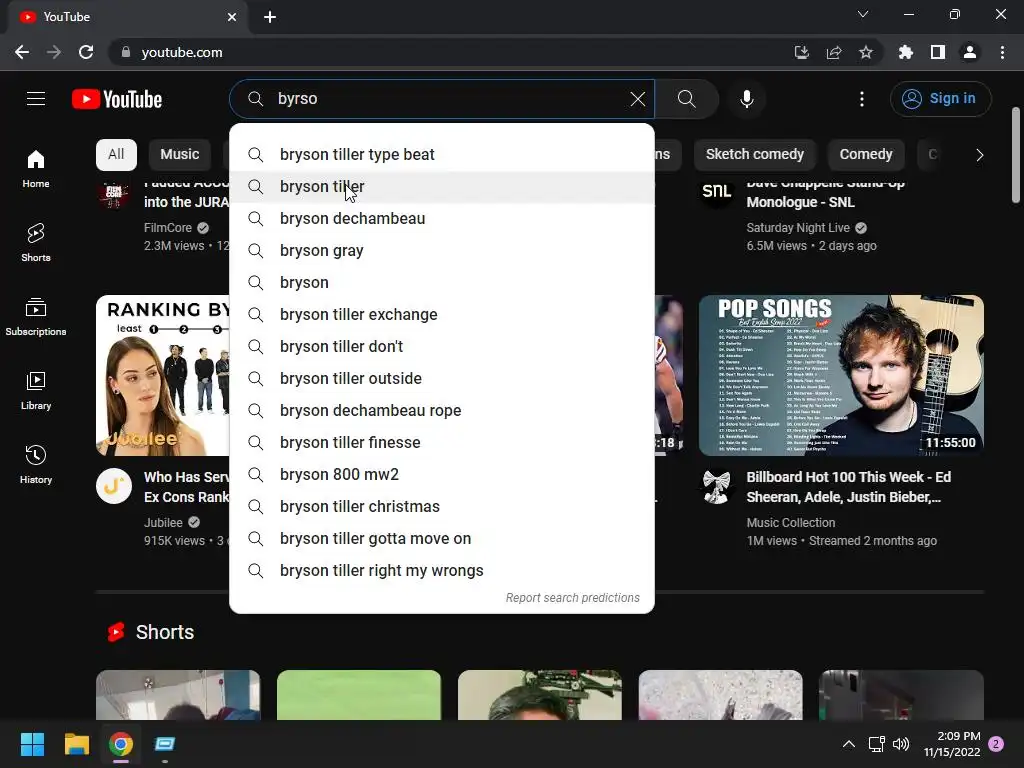Show hidden system tray icons
1024x768 pixels.
click(x=848, y=744)
